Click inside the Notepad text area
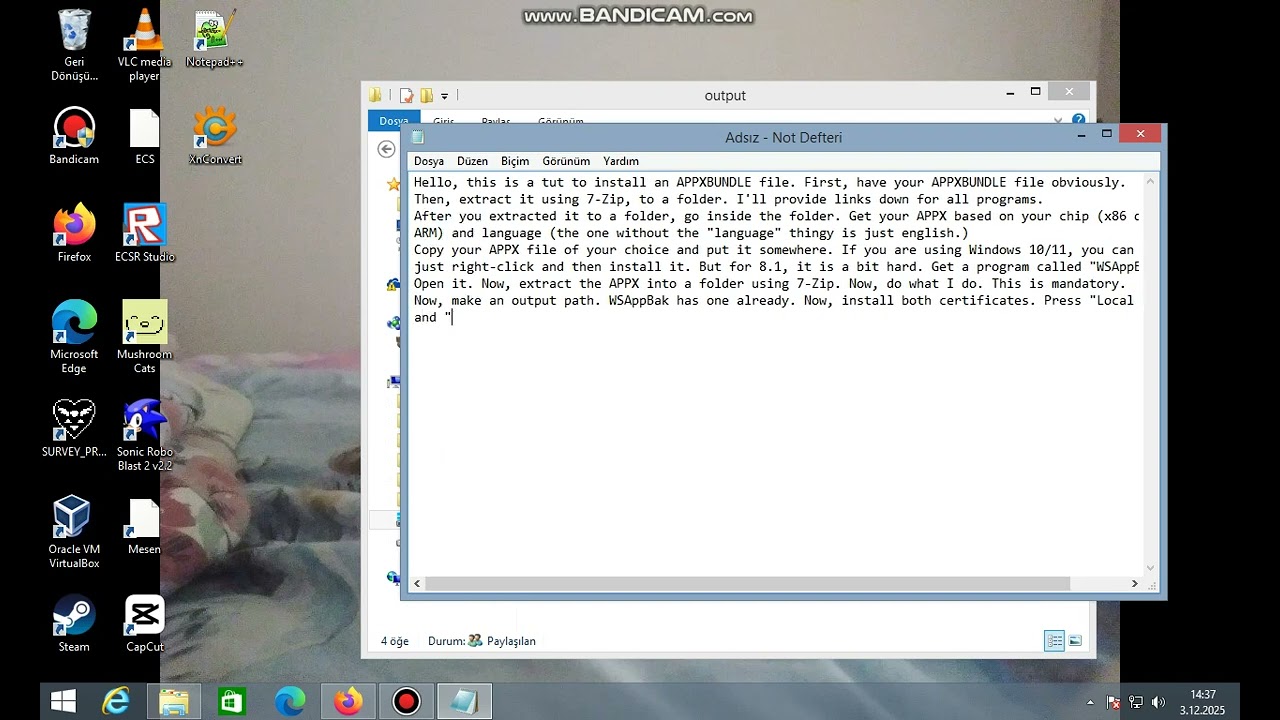 point(777,373)
